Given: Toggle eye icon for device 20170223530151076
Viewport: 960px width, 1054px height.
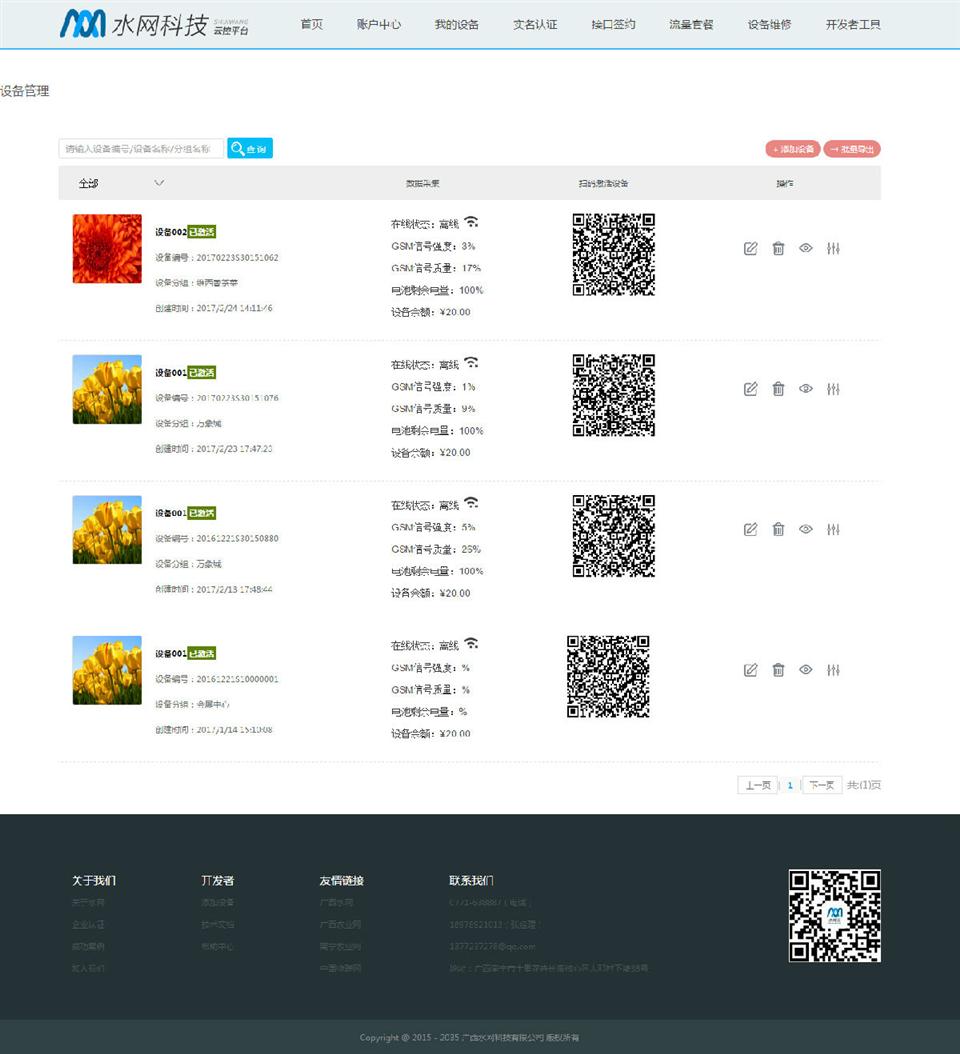Looking at the screenshot, I should point(806,389).
